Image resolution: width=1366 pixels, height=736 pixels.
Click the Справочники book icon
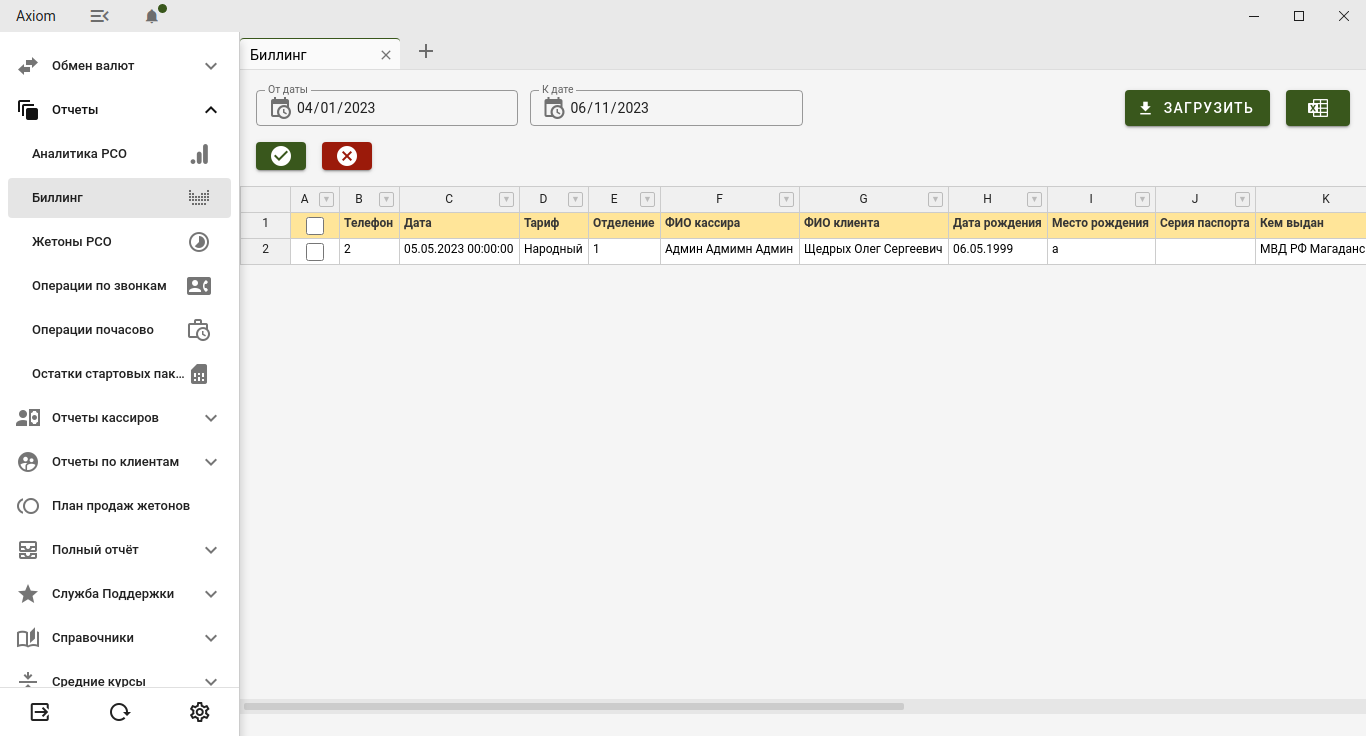28,638
